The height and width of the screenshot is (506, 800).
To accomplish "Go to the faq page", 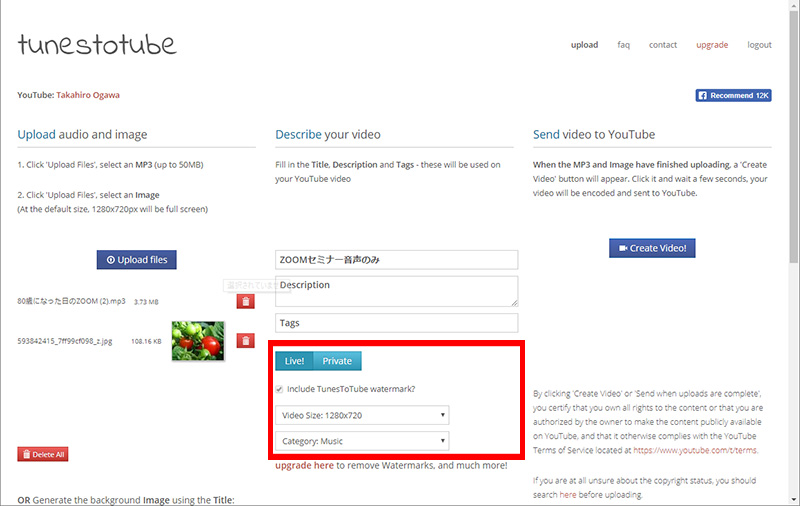I will coord(623,45).
